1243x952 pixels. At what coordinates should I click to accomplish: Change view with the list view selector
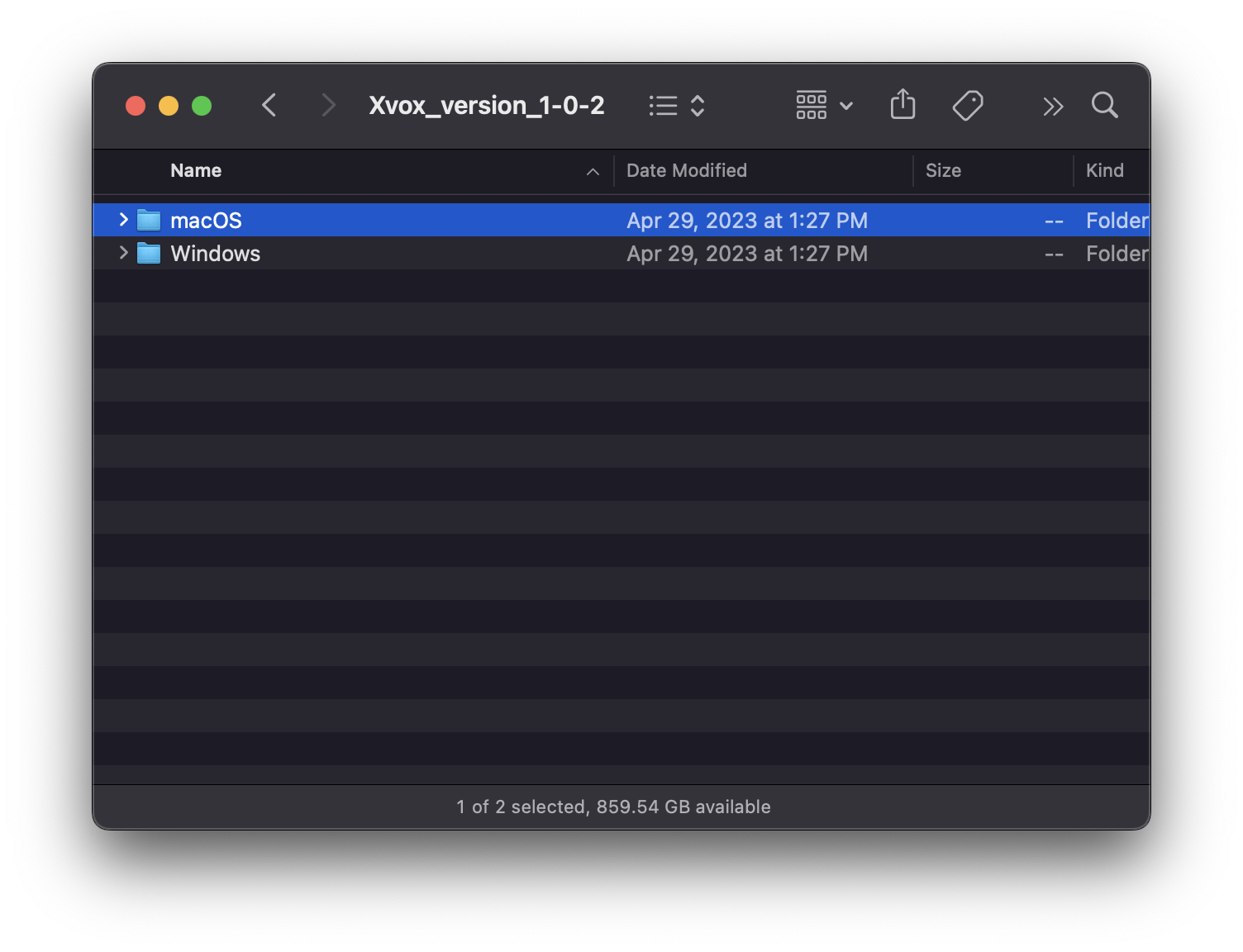(677, 106)
